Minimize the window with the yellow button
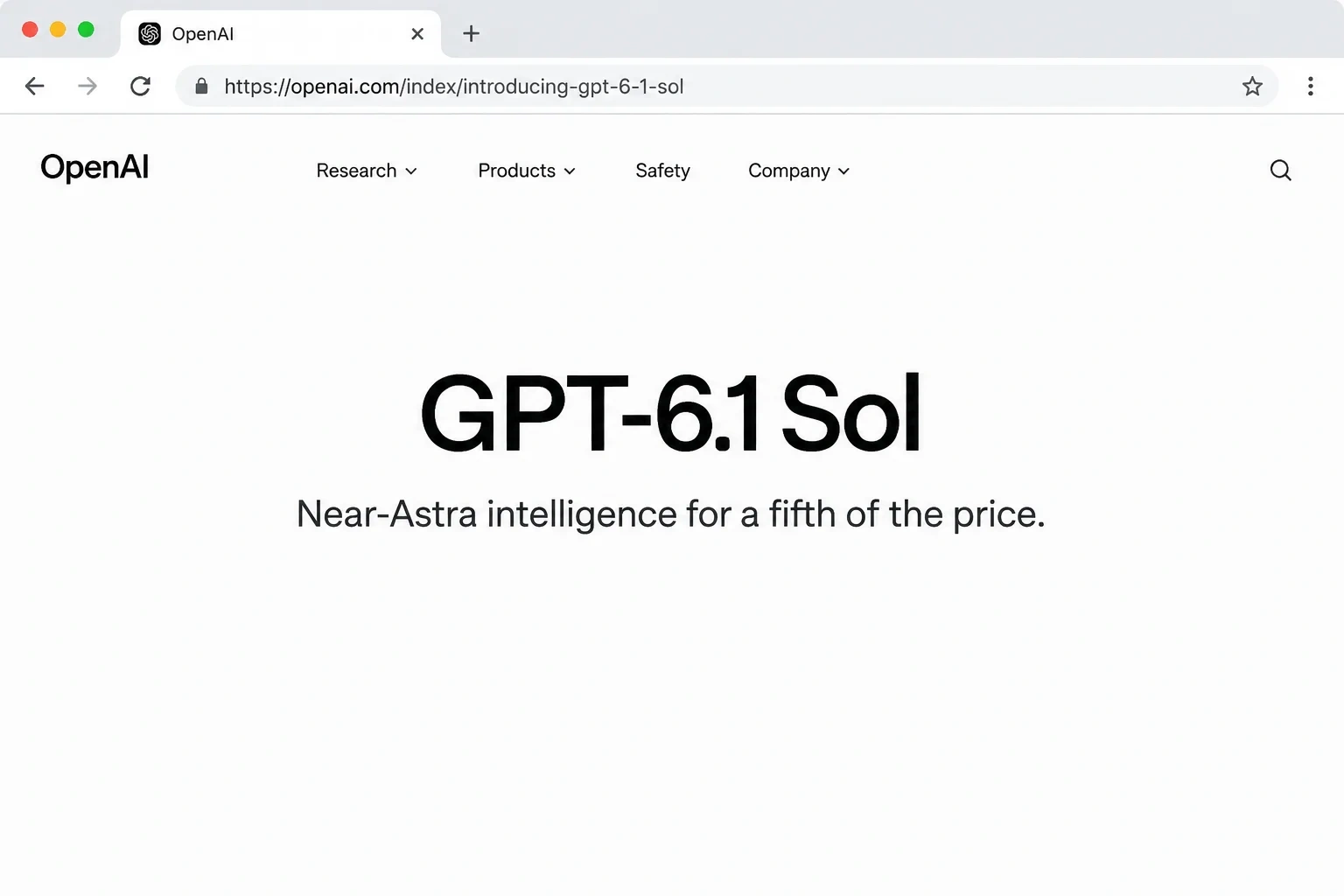This screenshot has width=1344, height=896. 58,30
